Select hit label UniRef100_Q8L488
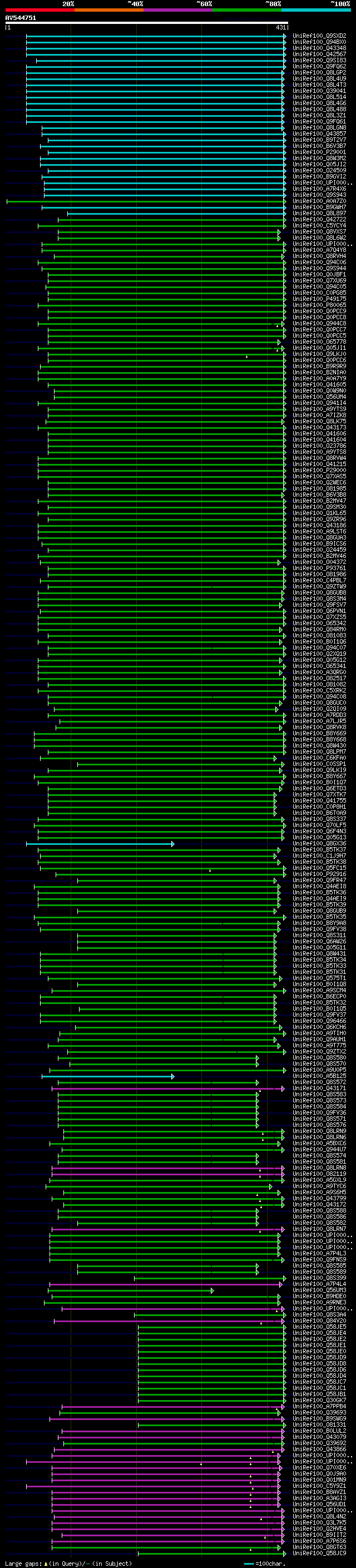This screenshot has height=1568, width=356. (x=319, y=110)
